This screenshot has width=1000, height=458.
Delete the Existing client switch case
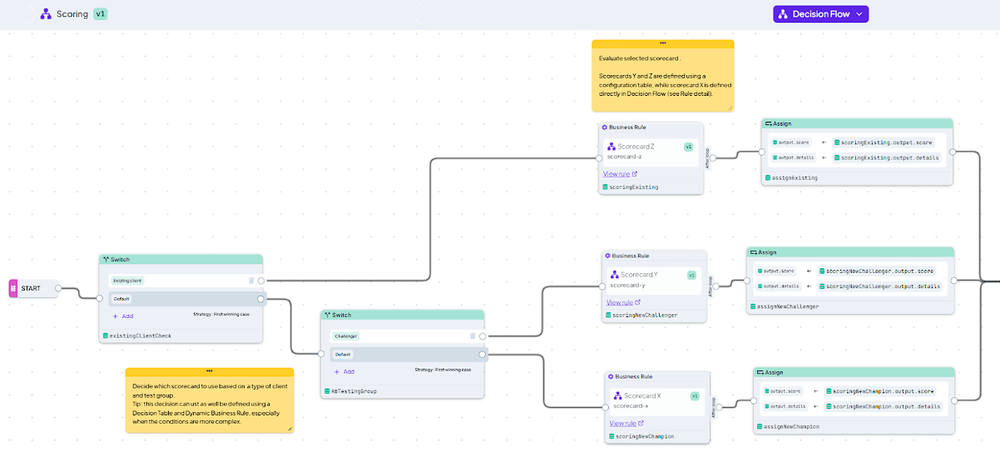(251, 280)
